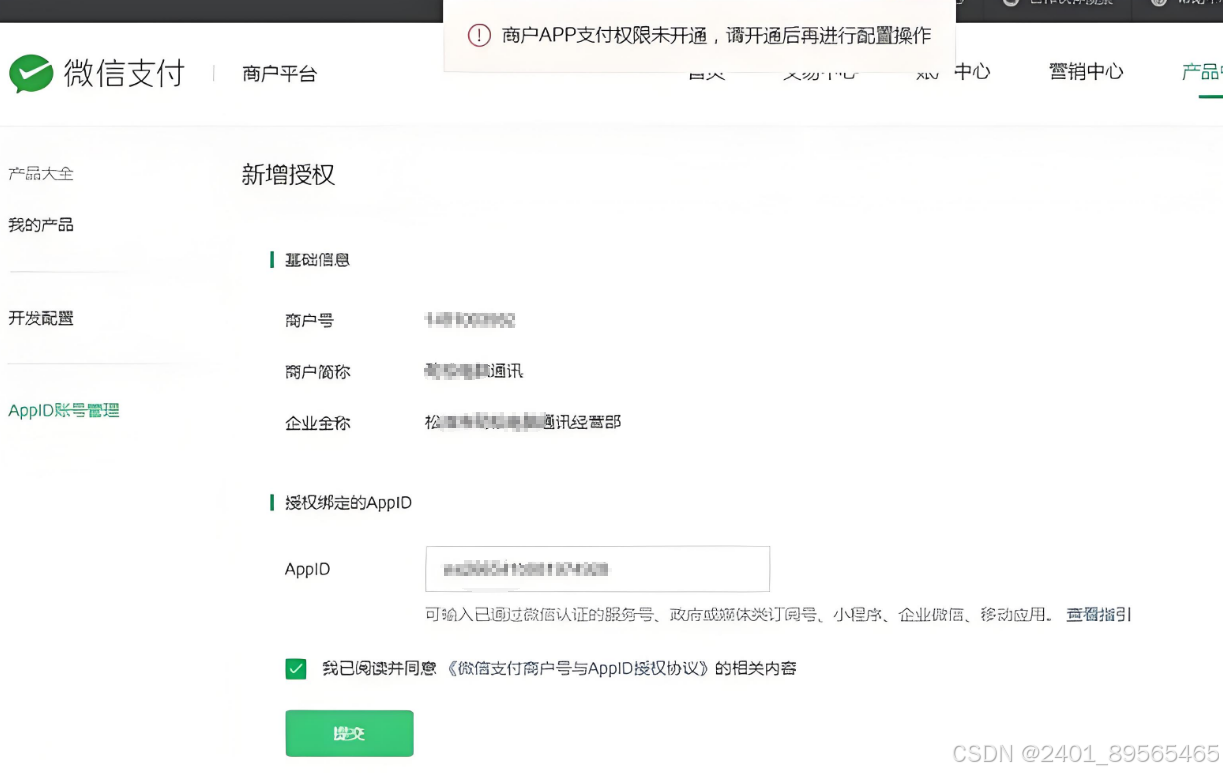Click the 商户平台 text in header
Viewport: 1223px width, 773px height.
(279, 74)
